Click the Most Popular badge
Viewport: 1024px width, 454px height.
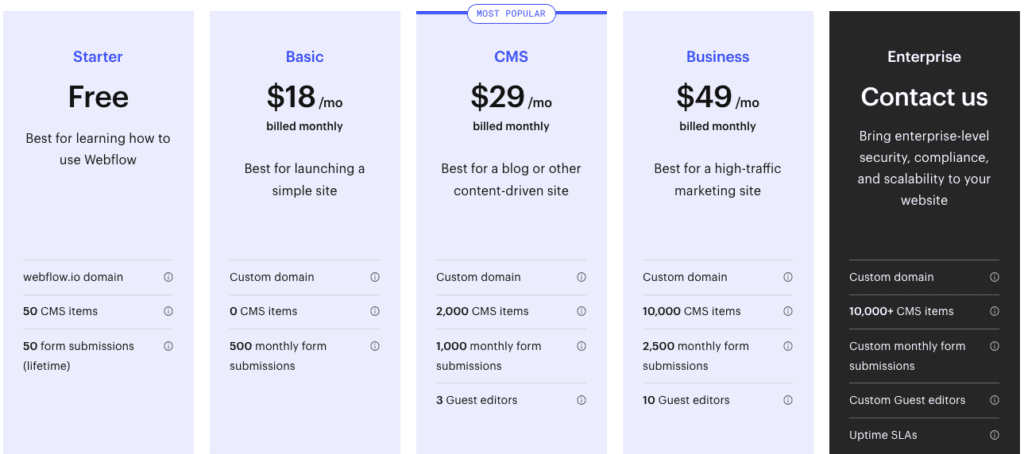click(511, 14)
